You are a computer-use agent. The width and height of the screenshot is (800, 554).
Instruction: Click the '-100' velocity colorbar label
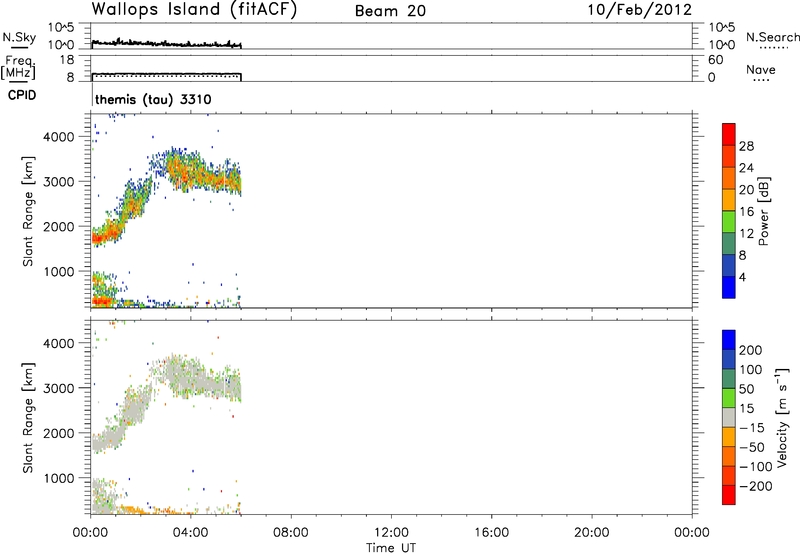[756, 467]
